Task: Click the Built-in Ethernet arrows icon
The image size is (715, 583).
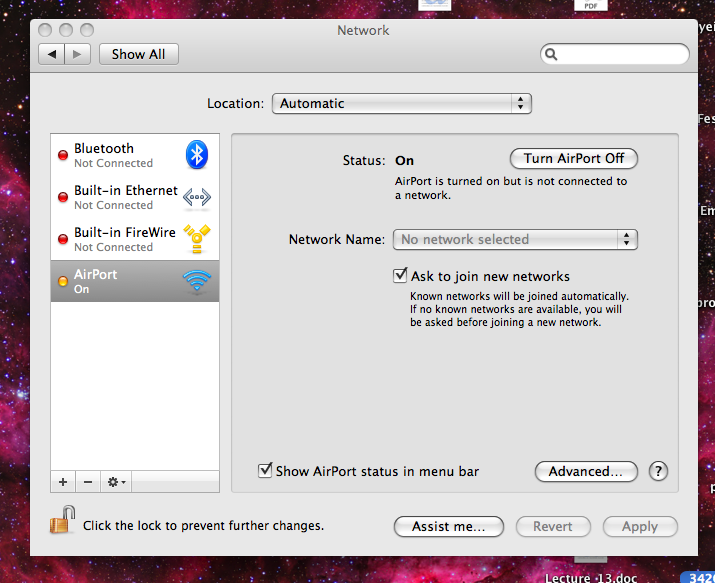Action: [x=197, y=197]
